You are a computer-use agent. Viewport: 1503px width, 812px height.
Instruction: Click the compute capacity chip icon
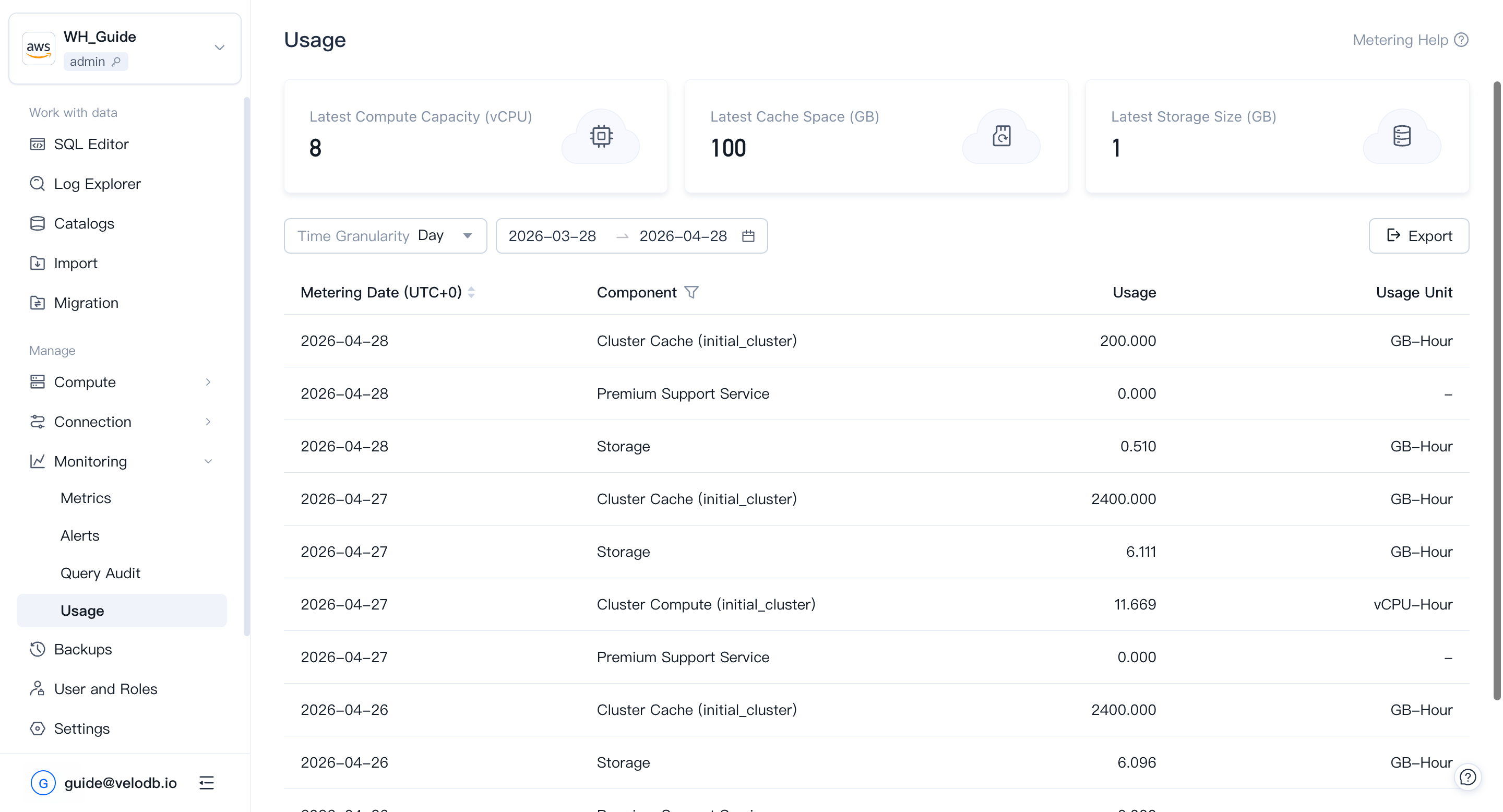click(x=601, y=136)
